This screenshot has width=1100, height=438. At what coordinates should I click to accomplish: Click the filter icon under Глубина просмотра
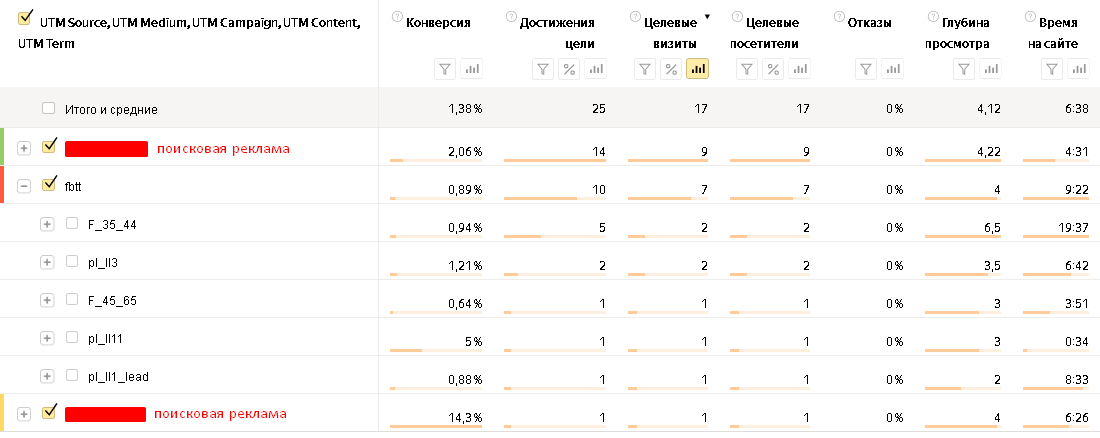[964, 69]
